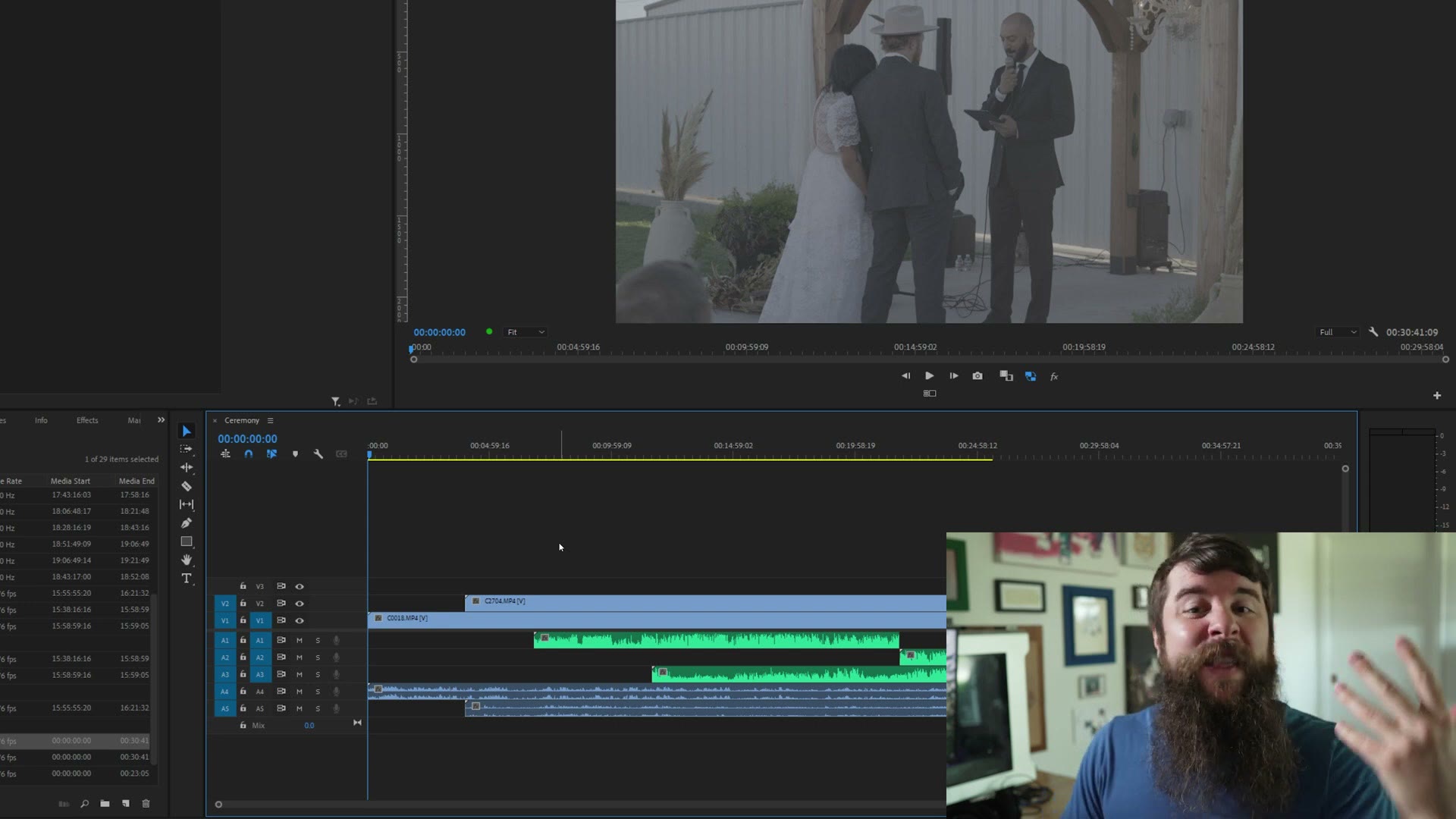Click the Find magnifier in Project panel

84,804
